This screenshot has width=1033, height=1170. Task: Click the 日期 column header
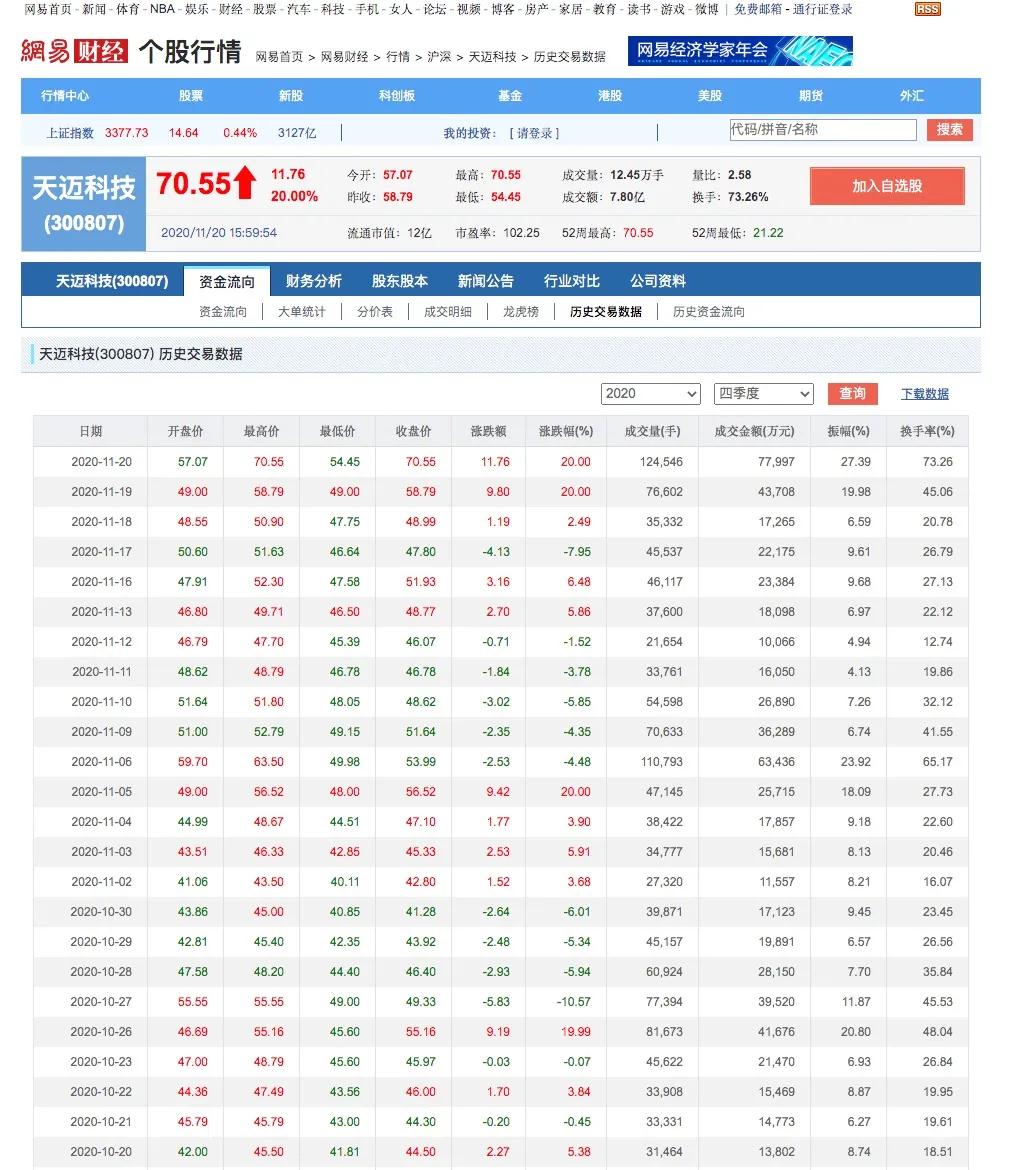pos(90,431)
